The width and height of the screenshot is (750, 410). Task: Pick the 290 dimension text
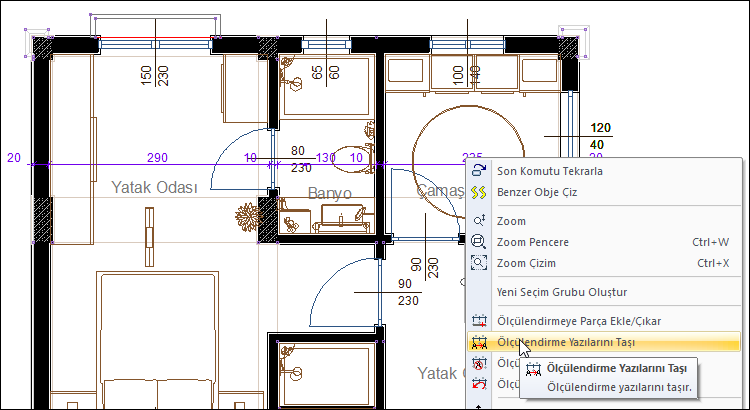tap(157, 157)
